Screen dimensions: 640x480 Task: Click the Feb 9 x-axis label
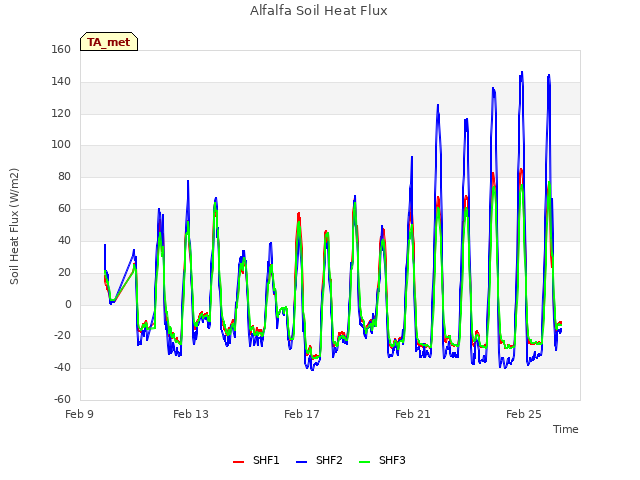click(x=80, y=414)
